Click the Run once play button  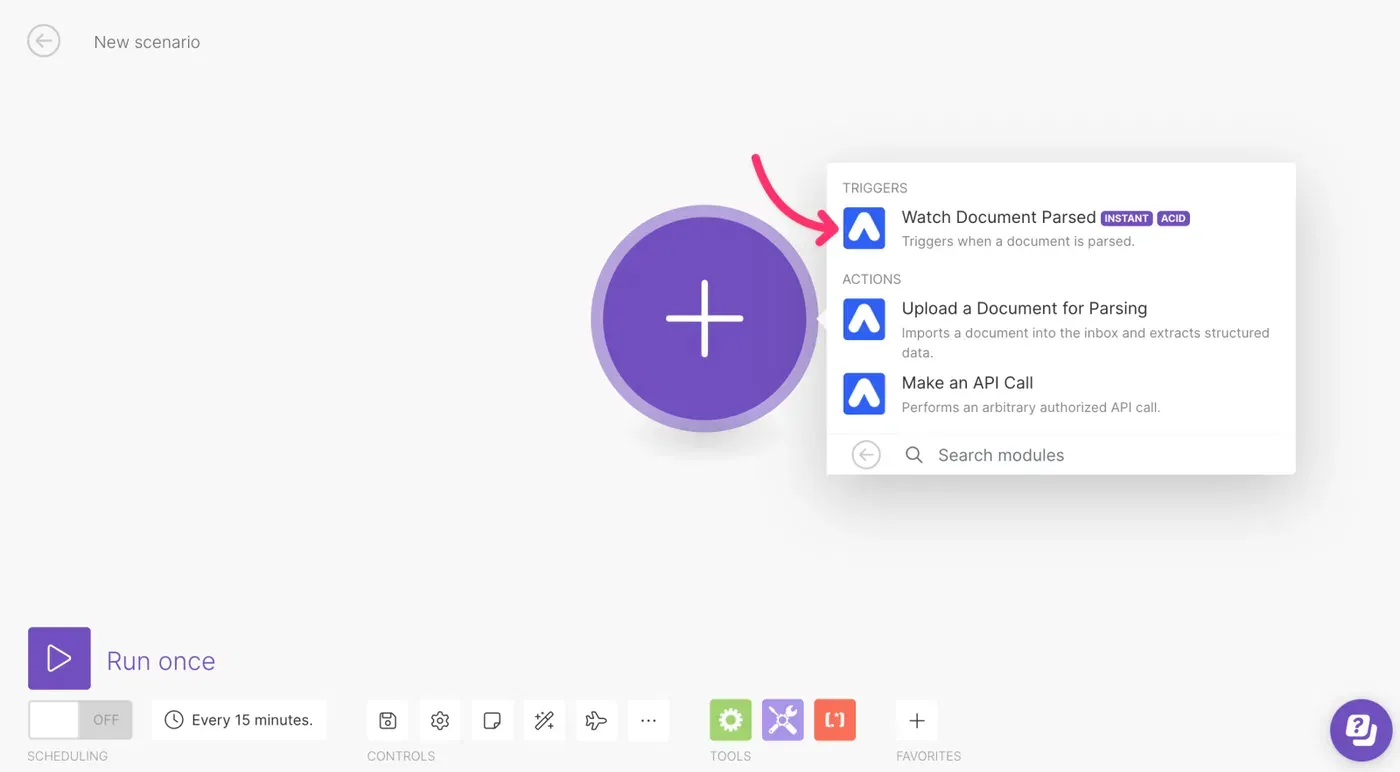pos(59,658)
